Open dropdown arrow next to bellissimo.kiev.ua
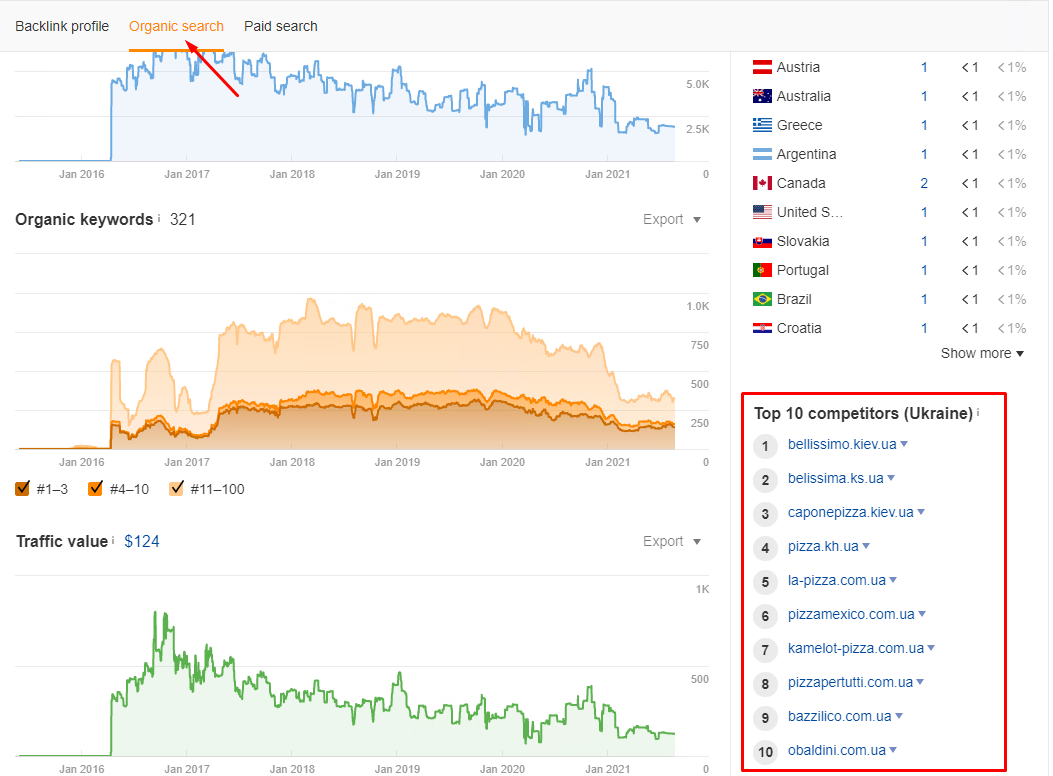This screenshot has width=1053, height=776. pos(904,444)
